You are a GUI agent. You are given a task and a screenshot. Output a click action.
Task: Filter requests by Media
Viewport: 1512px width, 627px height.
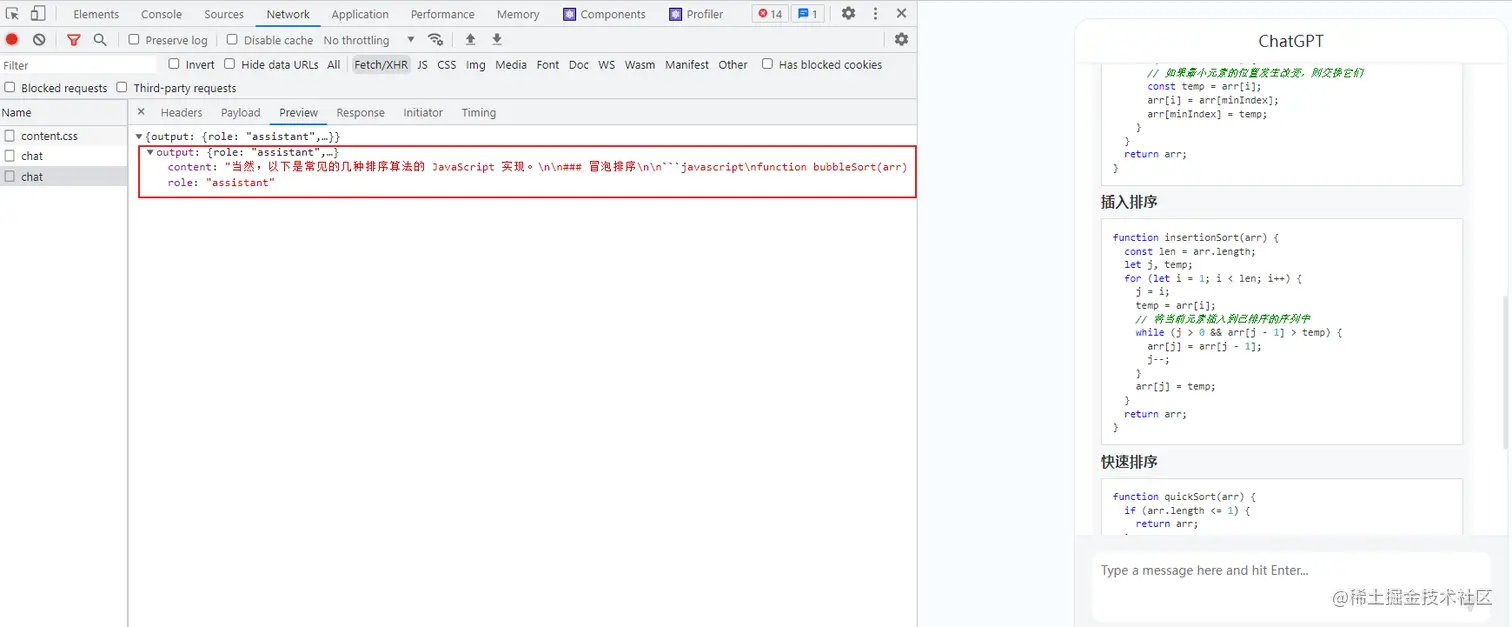tap(511, 64)
